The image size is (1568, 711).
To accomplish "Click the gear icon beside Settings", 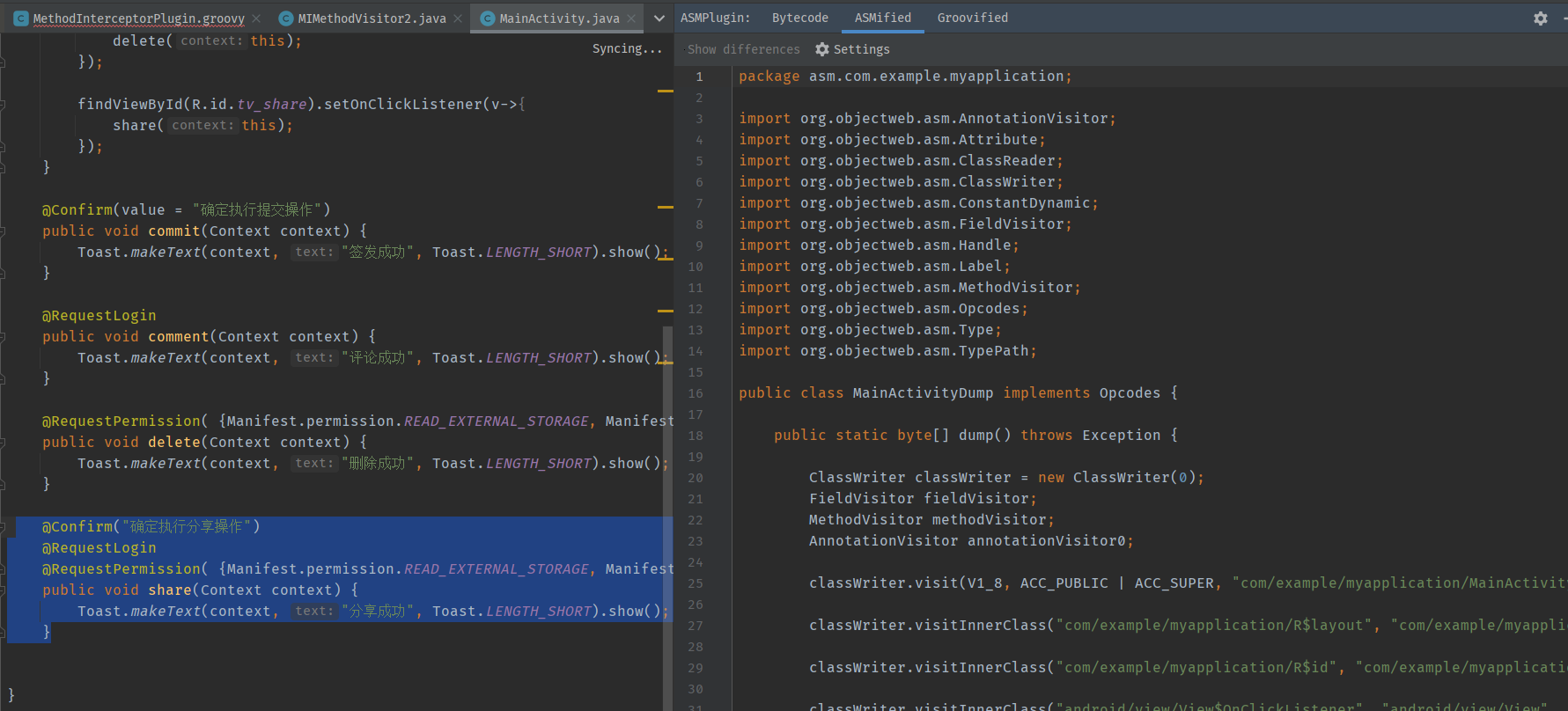I will [x=822, y=49].
